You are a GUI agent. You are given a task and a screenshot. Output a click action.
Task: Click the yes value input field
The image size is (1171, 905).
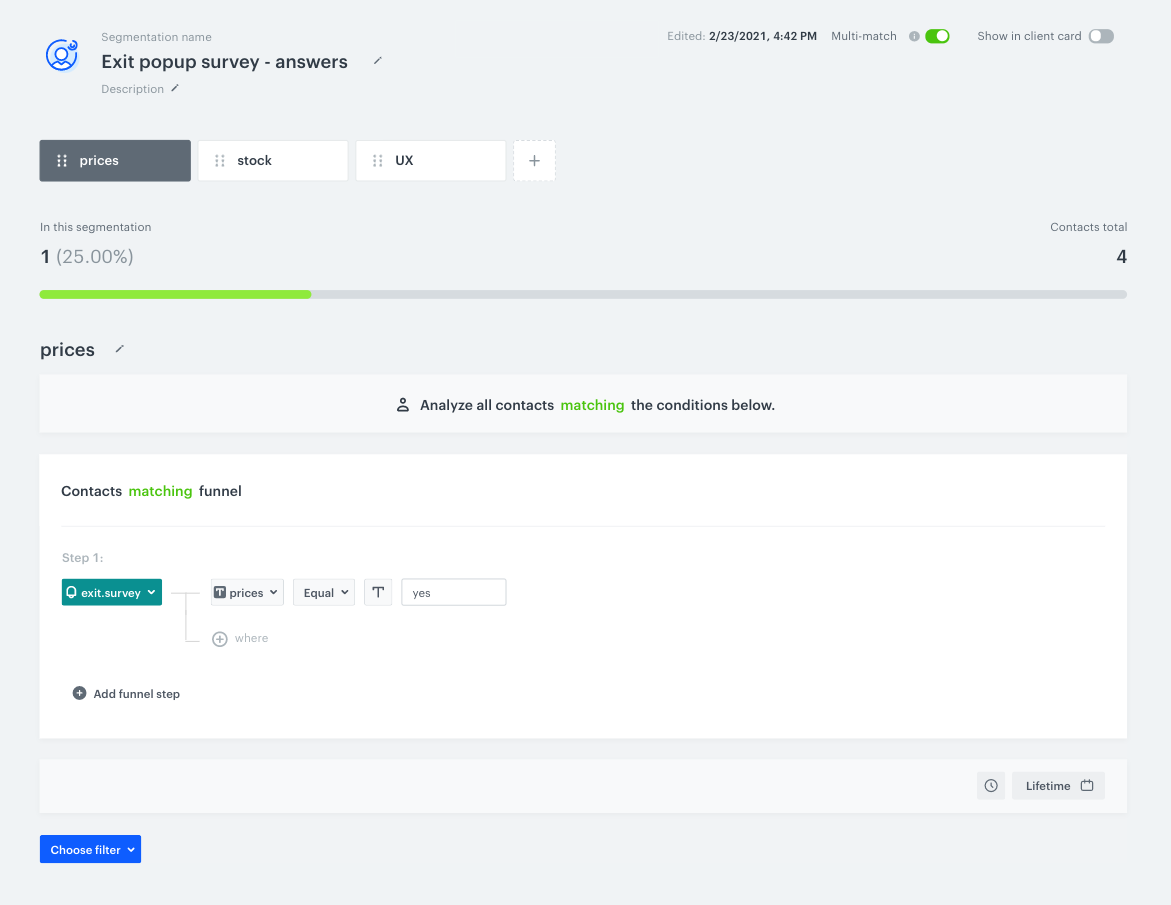[453, 592]
